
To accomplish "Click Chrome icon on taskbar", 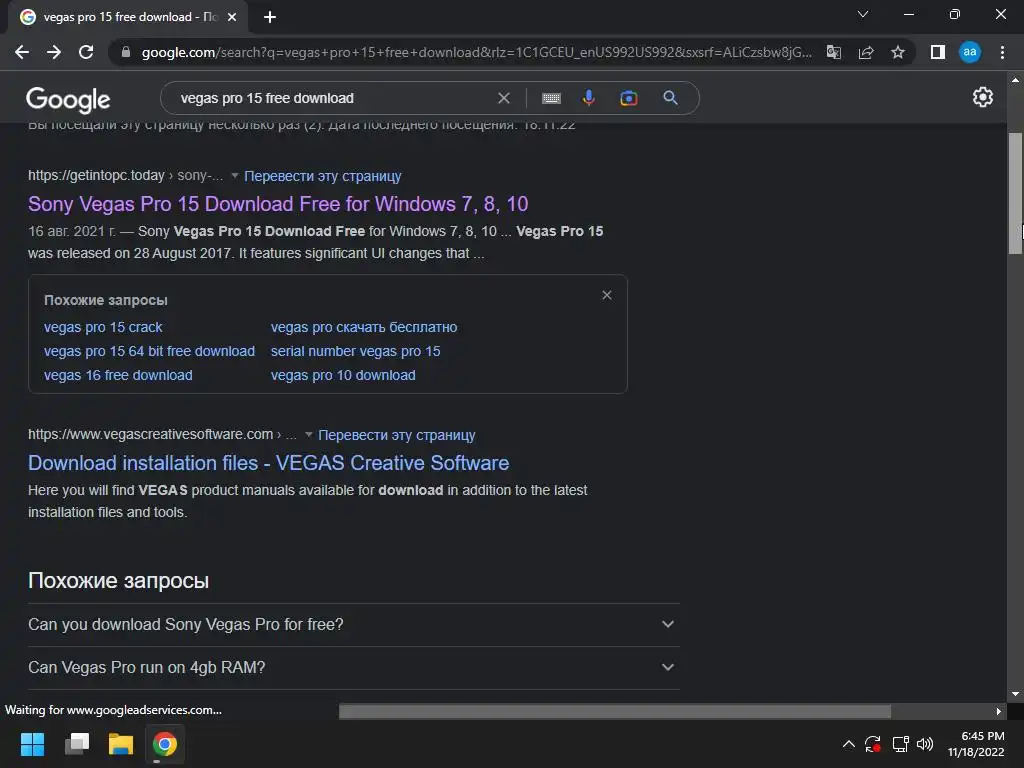I will [165, 744].
